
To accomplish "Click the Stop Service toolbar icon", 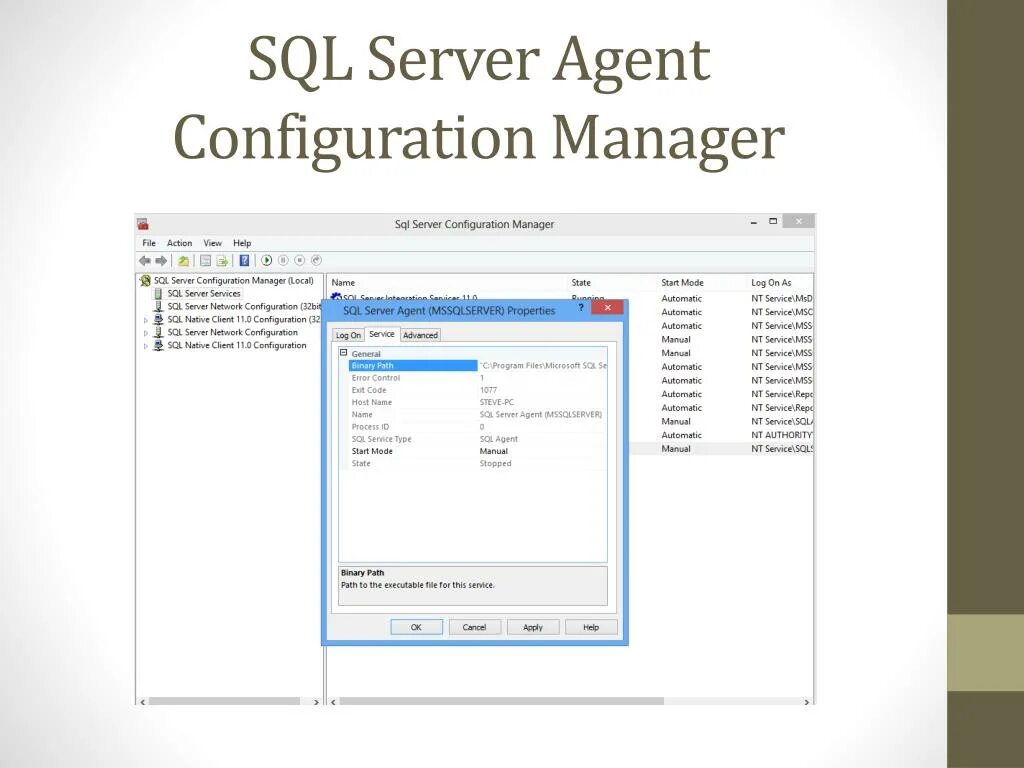I will (299, 260).
